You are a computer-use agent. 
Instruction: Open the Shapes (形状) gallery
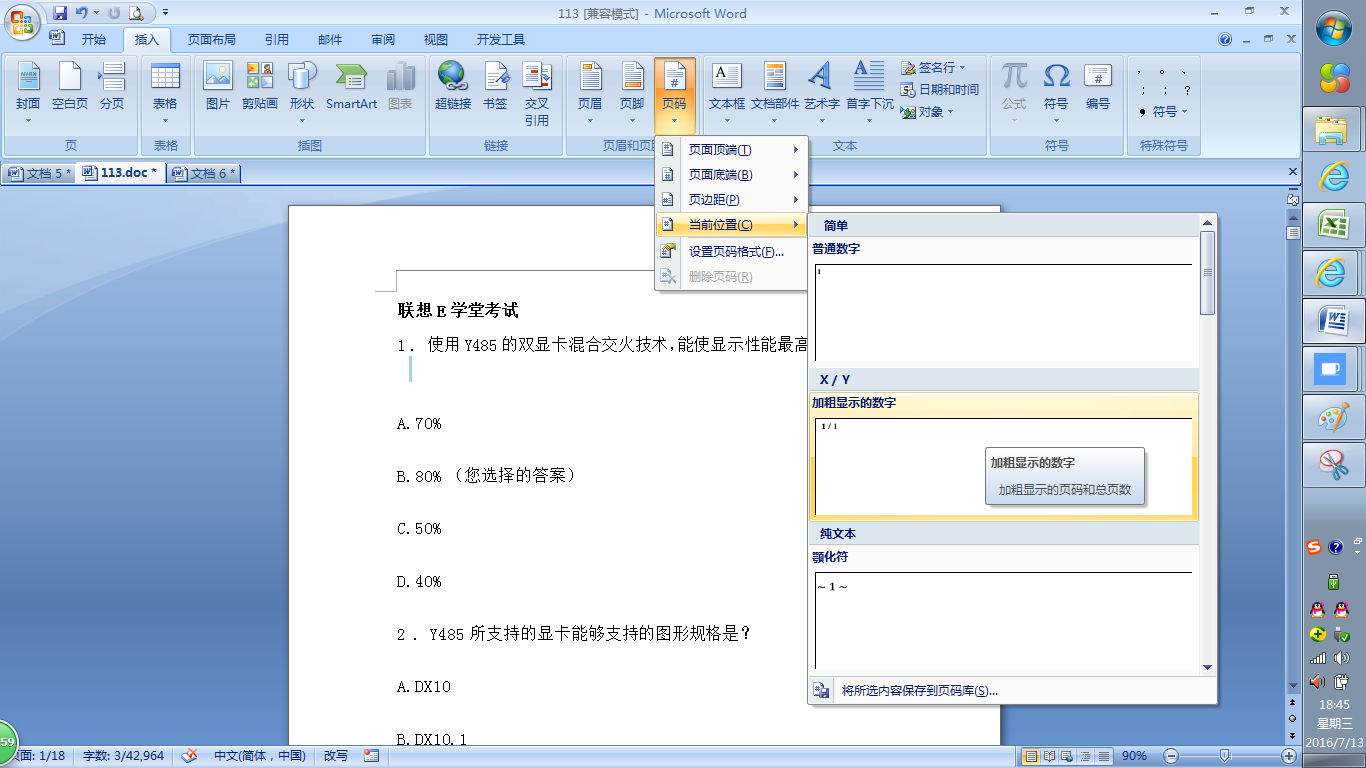click(x=301, y=92)
